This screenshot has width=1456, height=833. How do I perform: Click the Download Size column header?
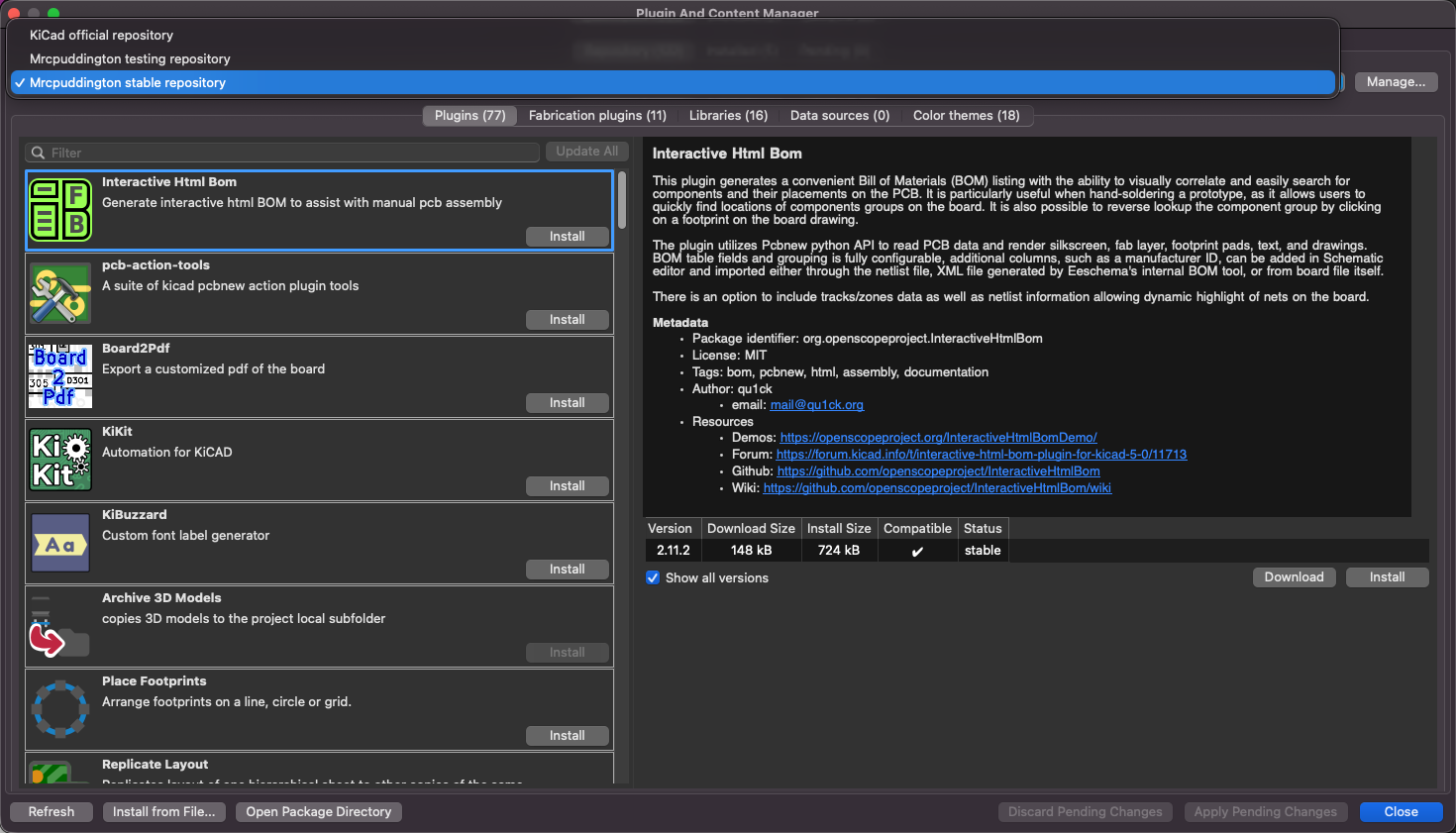751,529
